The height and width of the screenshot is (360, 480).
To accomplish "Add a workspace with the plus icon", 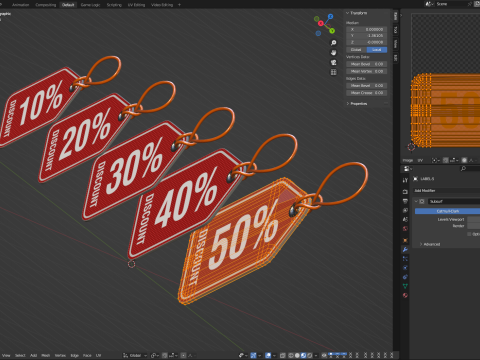I will [179, 5].
